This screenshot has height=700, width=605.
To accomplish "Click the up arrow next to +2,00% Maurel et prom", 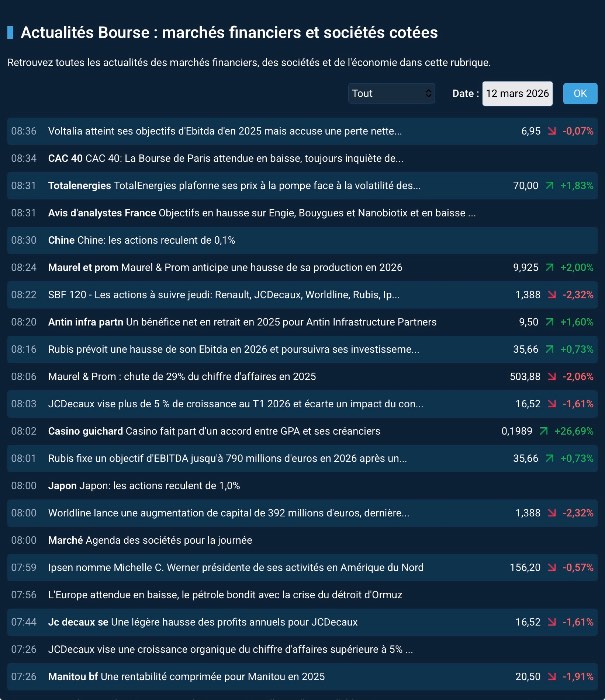I will click(549, 267).
